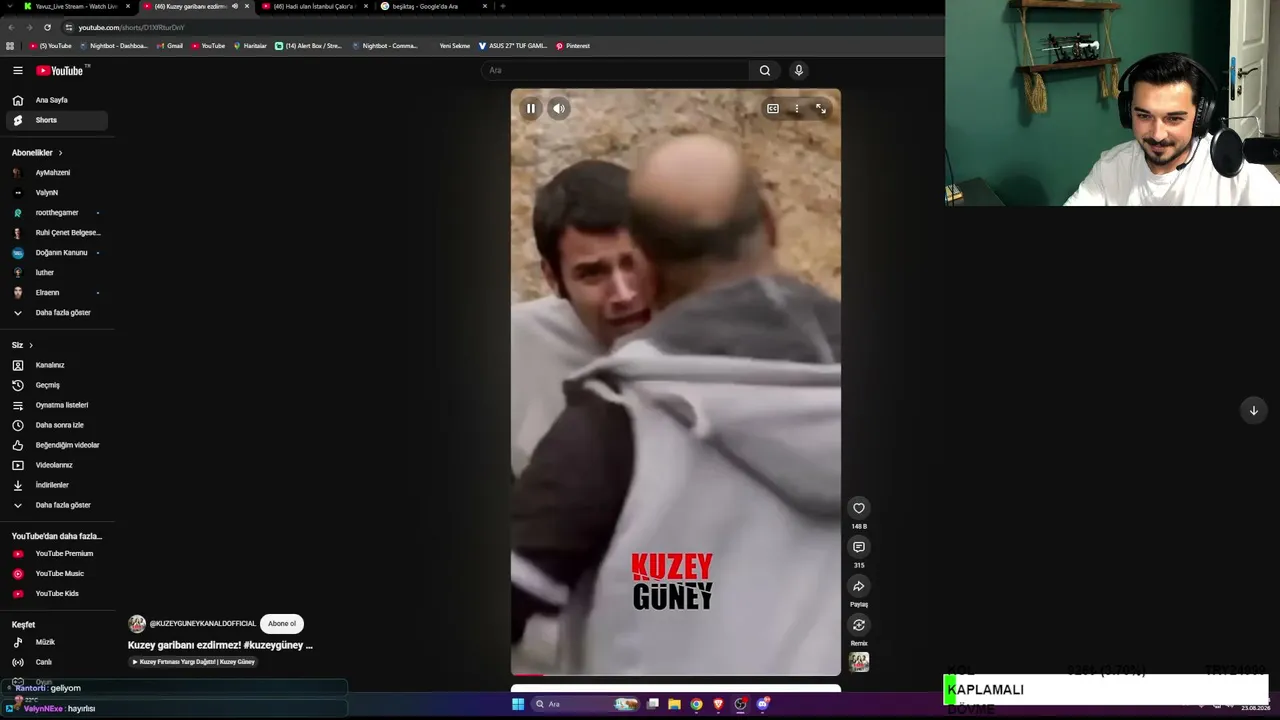Open İndirilenler downloads
Viewport: 1280px width, 720px height.
[x=57, y=485]
